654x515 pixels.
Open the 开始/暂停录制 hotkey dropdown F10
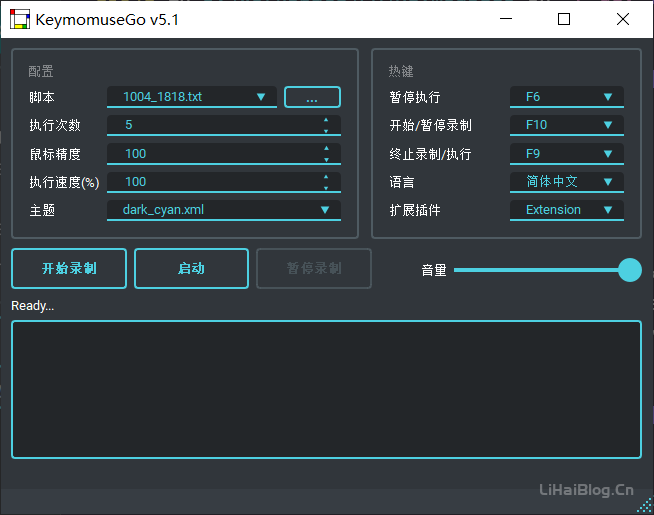pos(567,125)
